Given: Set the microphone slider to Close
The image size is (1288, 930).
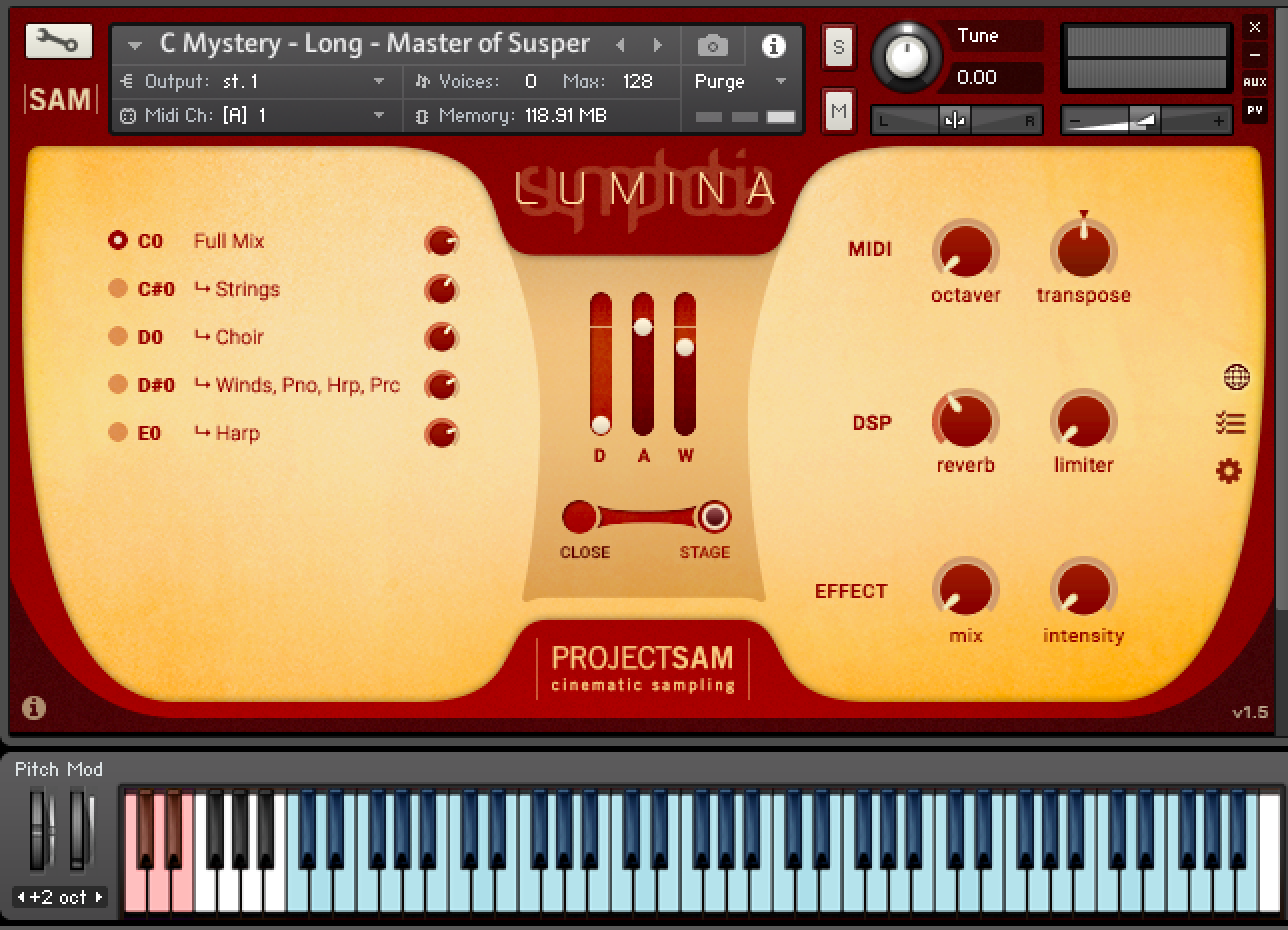Looking at the screenshot, I should [580, 517].
